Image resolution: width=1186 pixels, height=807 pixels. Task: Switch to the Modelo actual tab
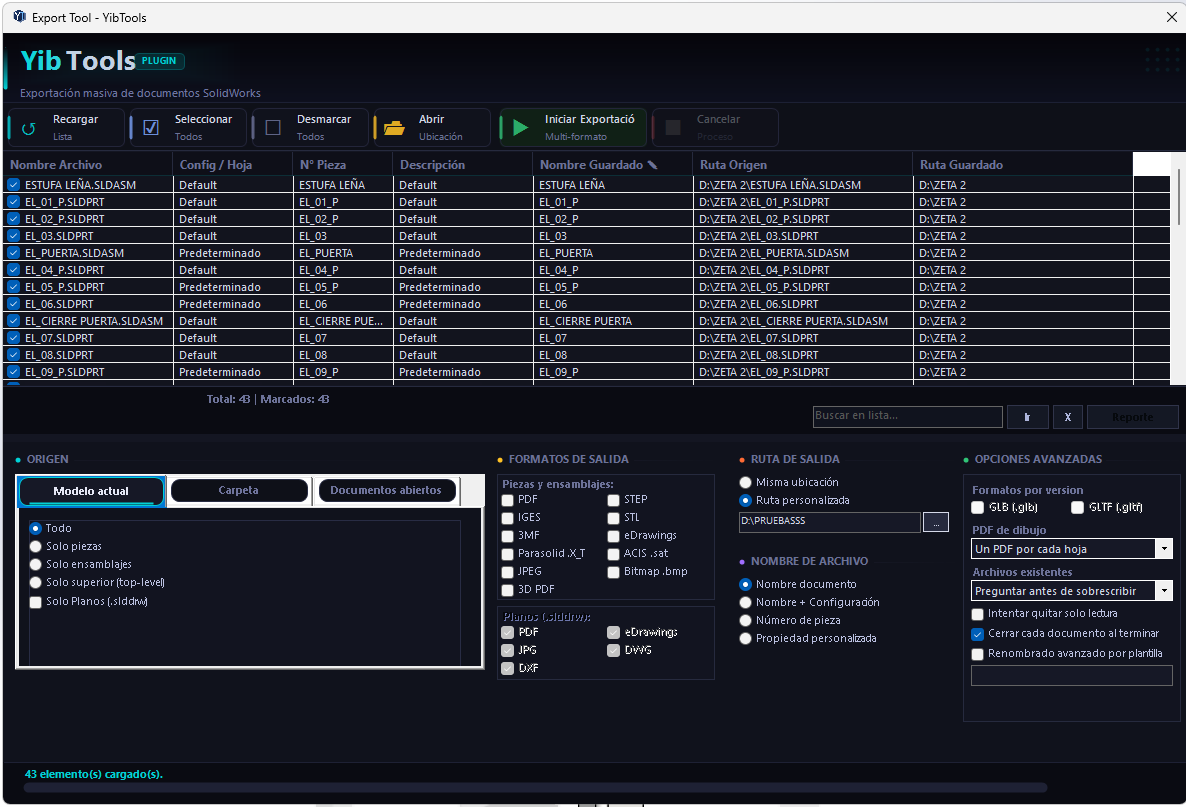point(91,491)
